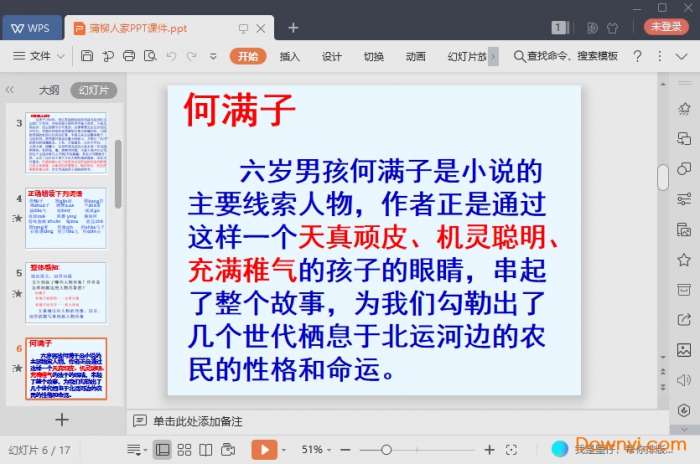The width and height of the screenshot is (700, 464).
Task: Decrease zoom with minus button
Action: pyautogui.click(x=345, y=450)
